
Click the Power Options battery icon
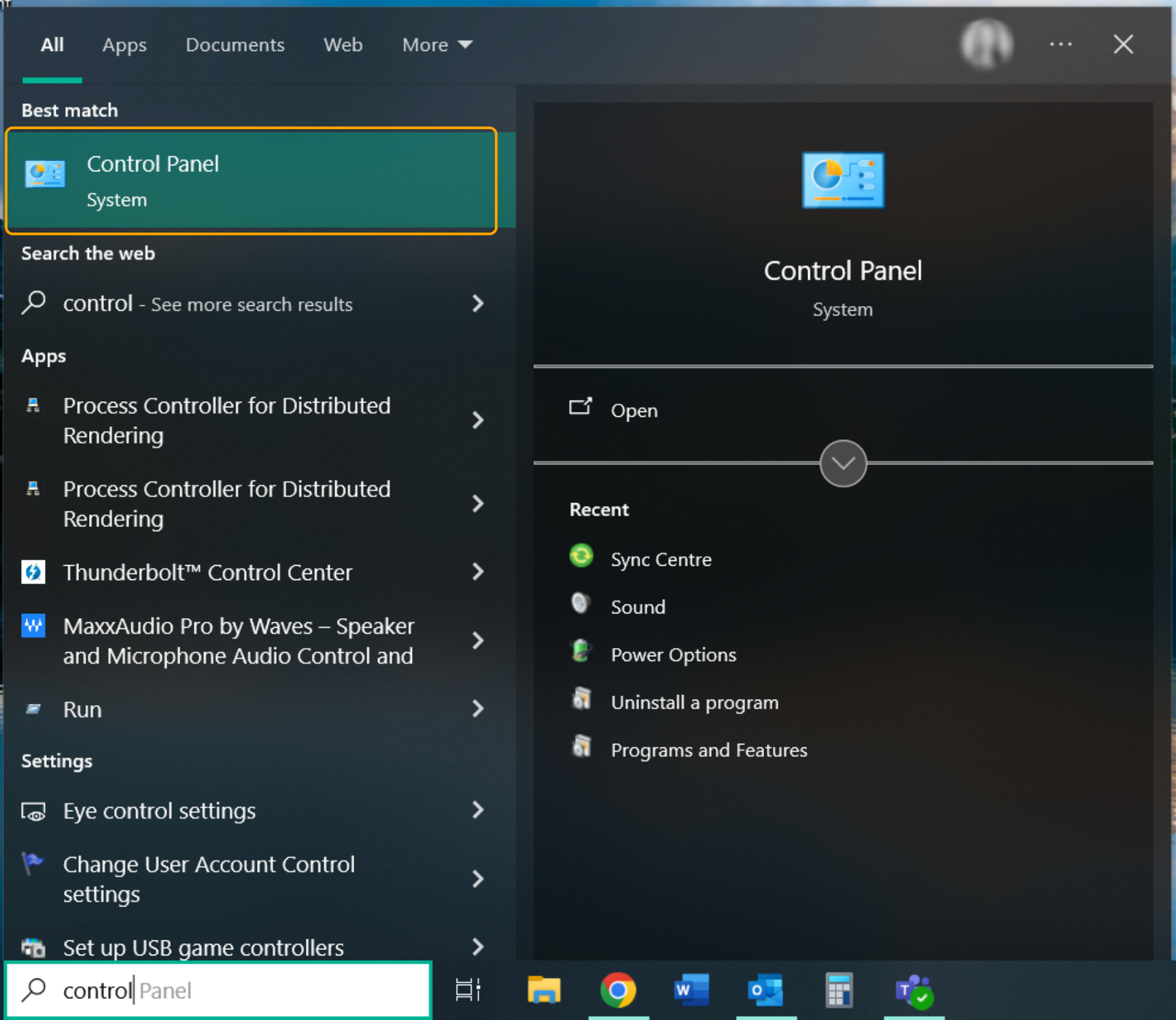[x=581, y=651]
